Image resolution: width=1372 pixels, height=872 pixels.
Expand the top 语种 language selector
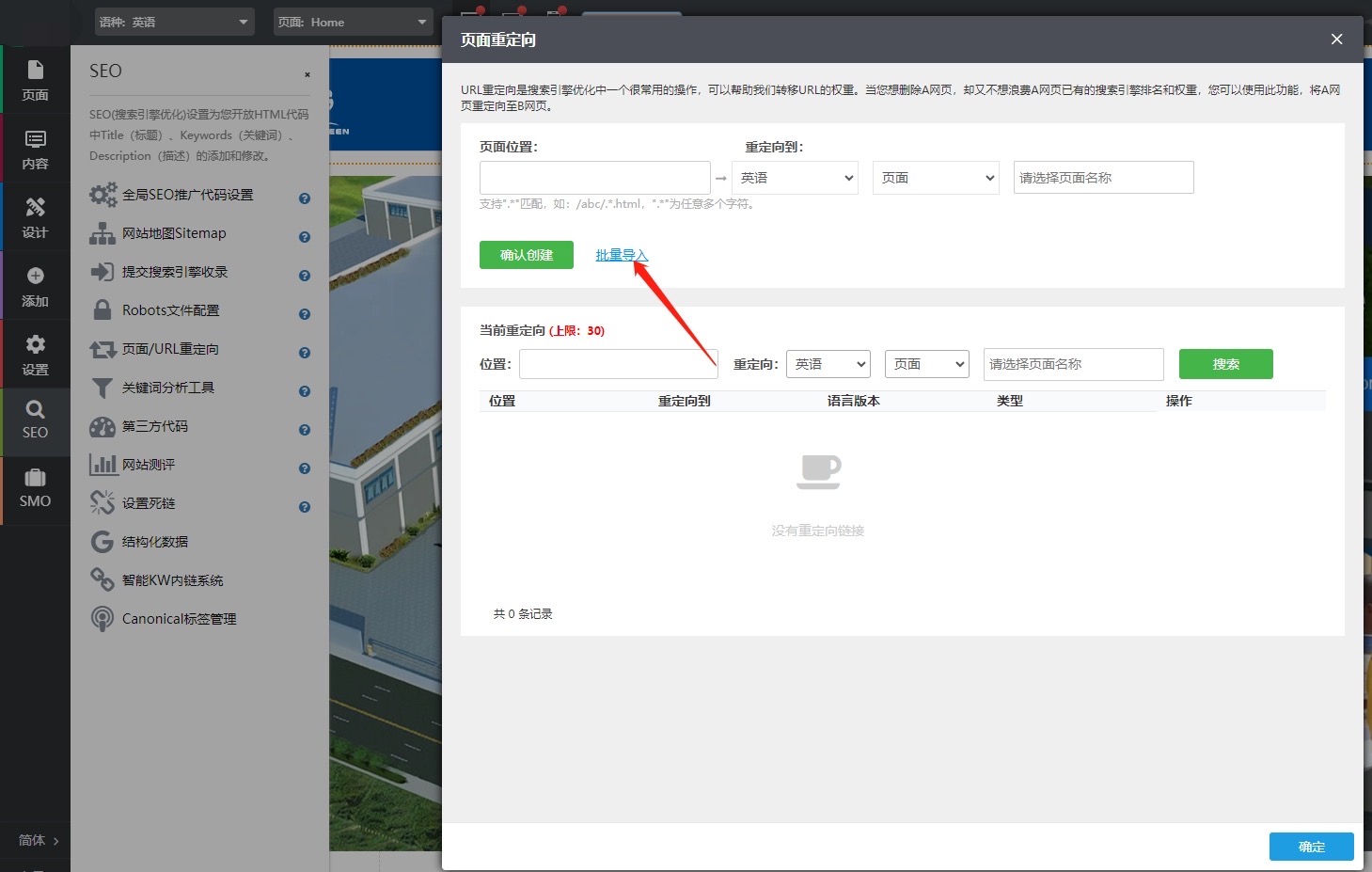click(x=175, y=22)
